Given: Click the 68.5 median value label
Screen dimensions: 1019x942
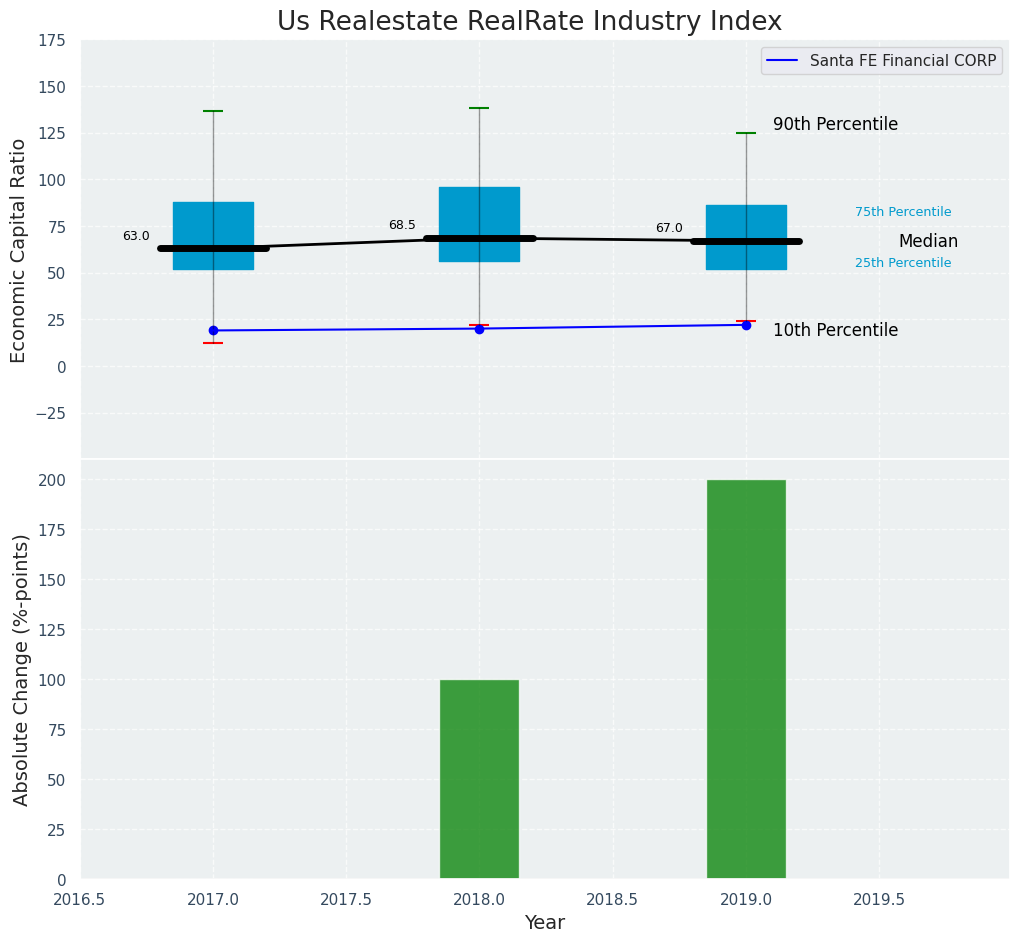Looking at the screenshot, I should coord(402,226).
